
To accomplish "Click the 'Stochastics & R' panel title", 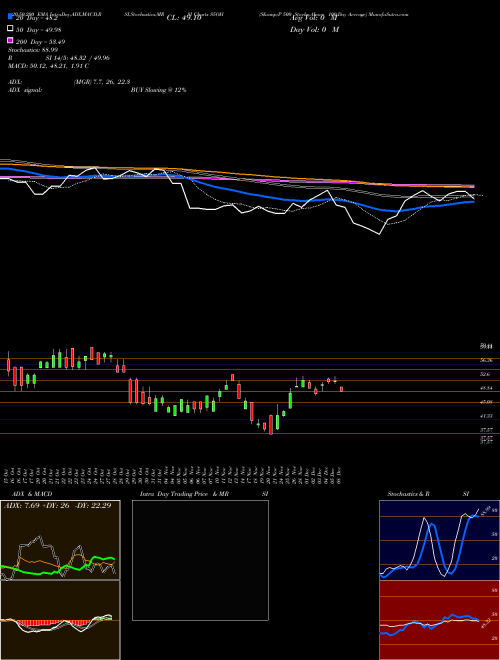I will pyautogui.click(x=409, y=494).
